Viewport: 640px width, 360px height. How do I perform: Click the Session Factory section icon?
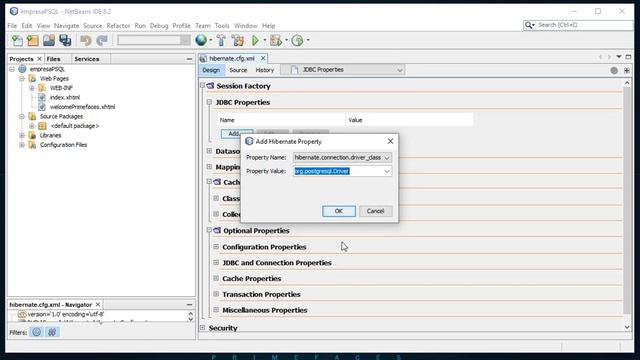[x=211, y=86]
